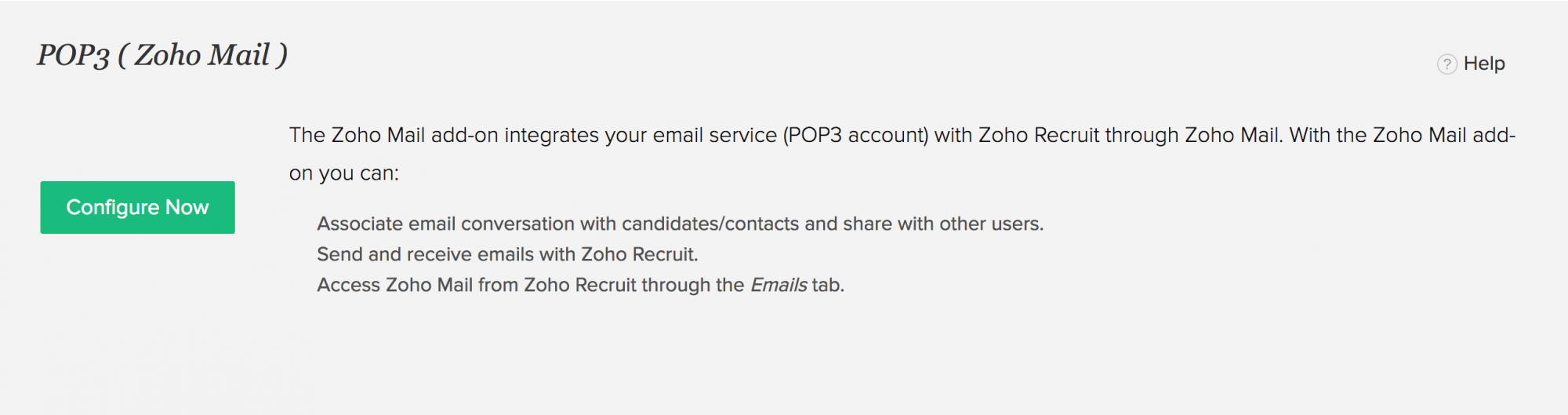Click the 'Associate email conversation' feature line
Image resolution: width=1568 pixels, height=415 pixels.
coord(681,224)
